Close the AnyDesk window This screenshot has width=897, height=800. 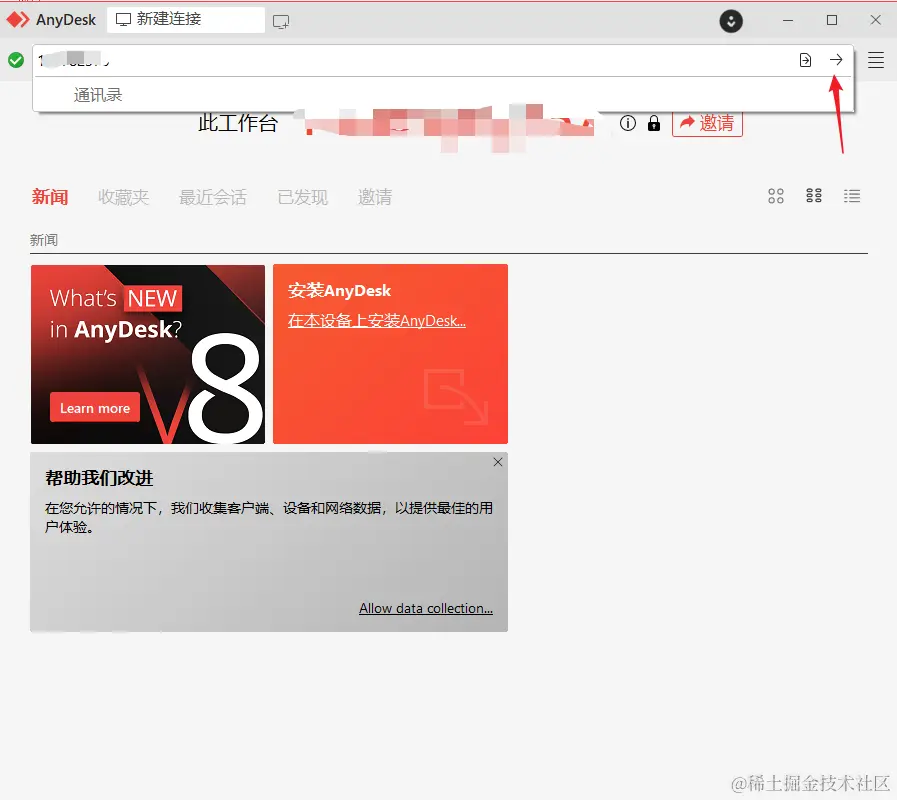(875, 20)
